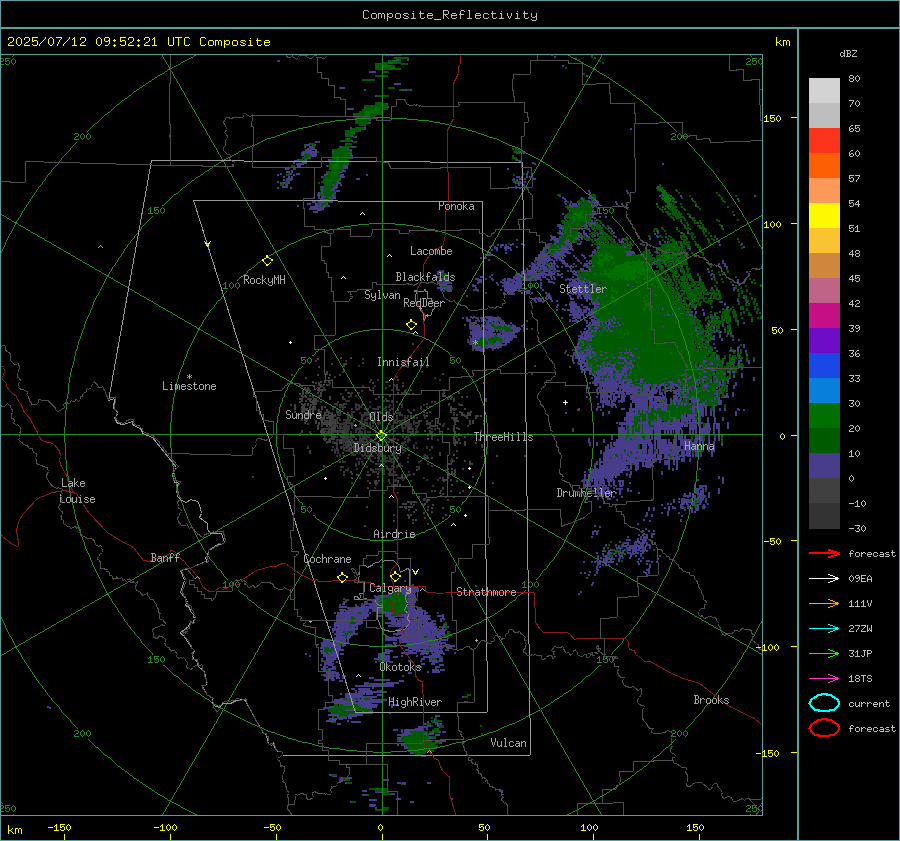This screenshot has width=900, height=841.
Task: Click the asterisk marker above Limestone
Action: point(189,377)
